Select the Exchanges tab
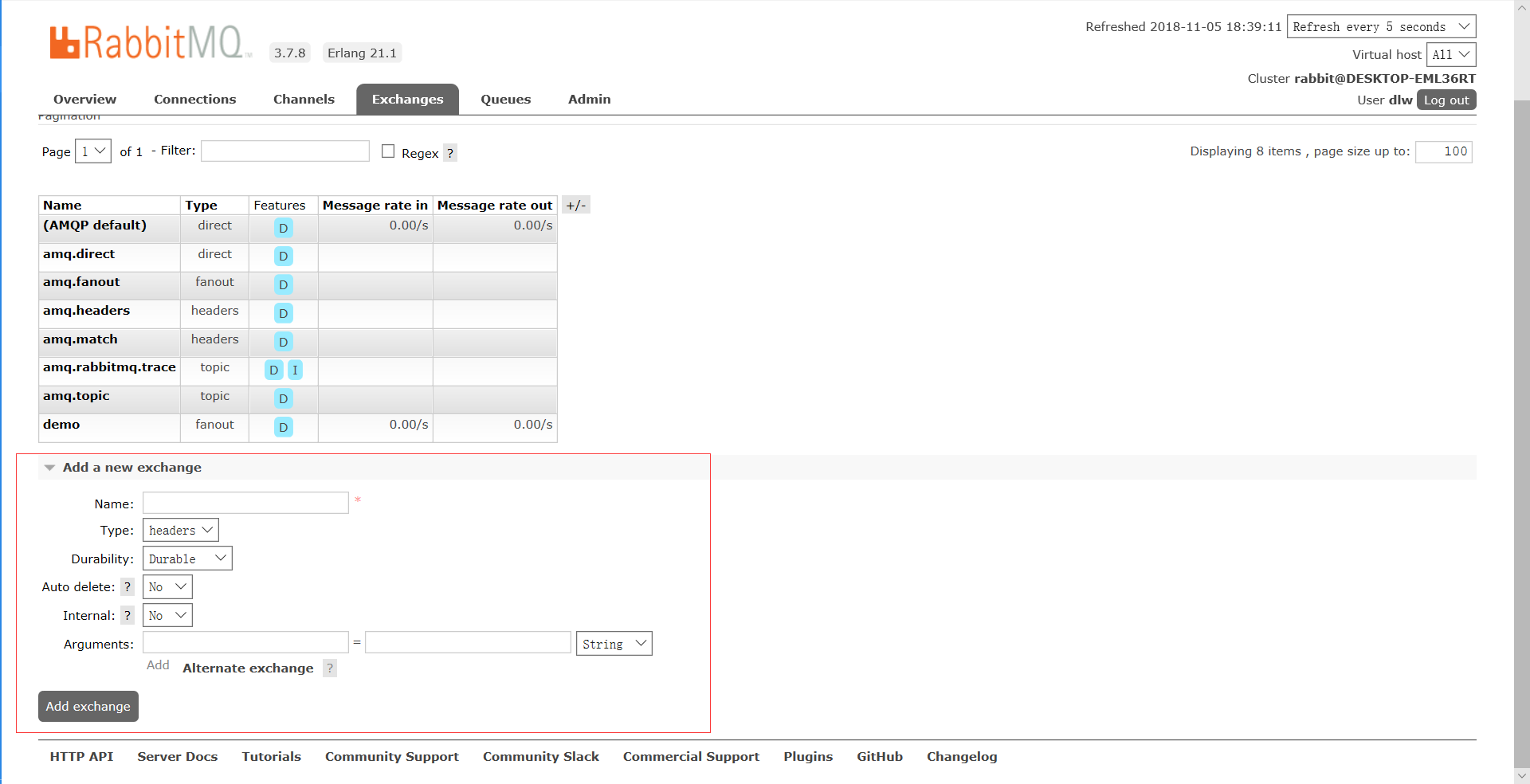The height and width of the screenshot is (784, 1530). pos(407,100)
